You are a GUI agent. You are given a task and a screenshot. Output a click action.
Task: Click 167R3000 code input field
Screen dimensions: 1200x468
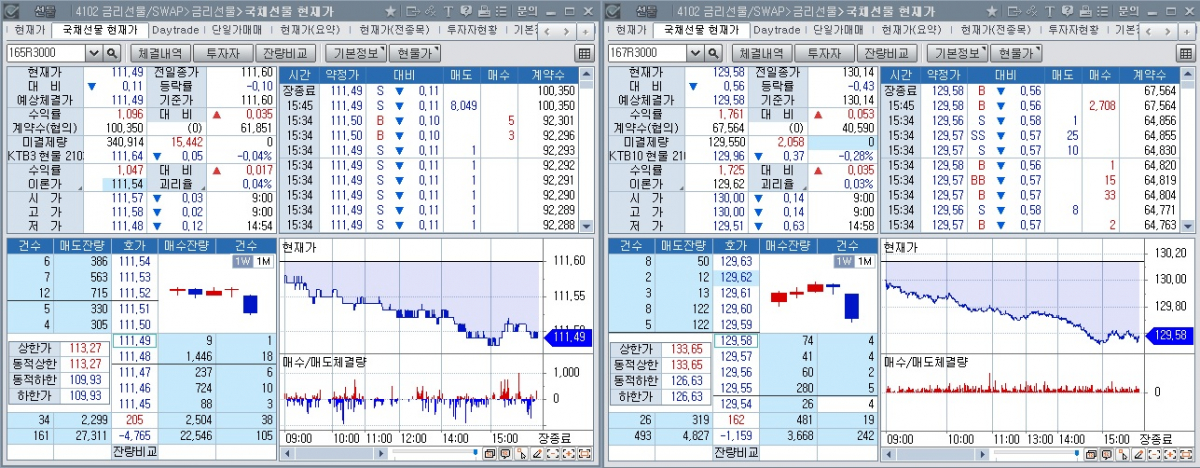(647, 52)
